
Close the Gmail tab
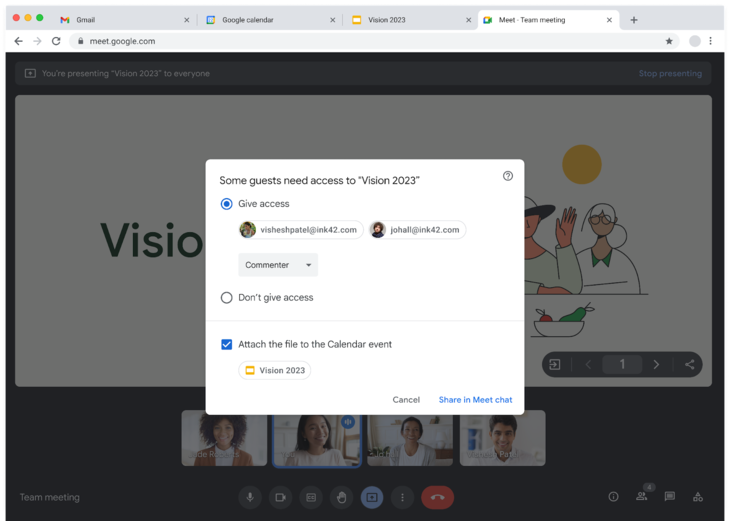pos(186,20)
